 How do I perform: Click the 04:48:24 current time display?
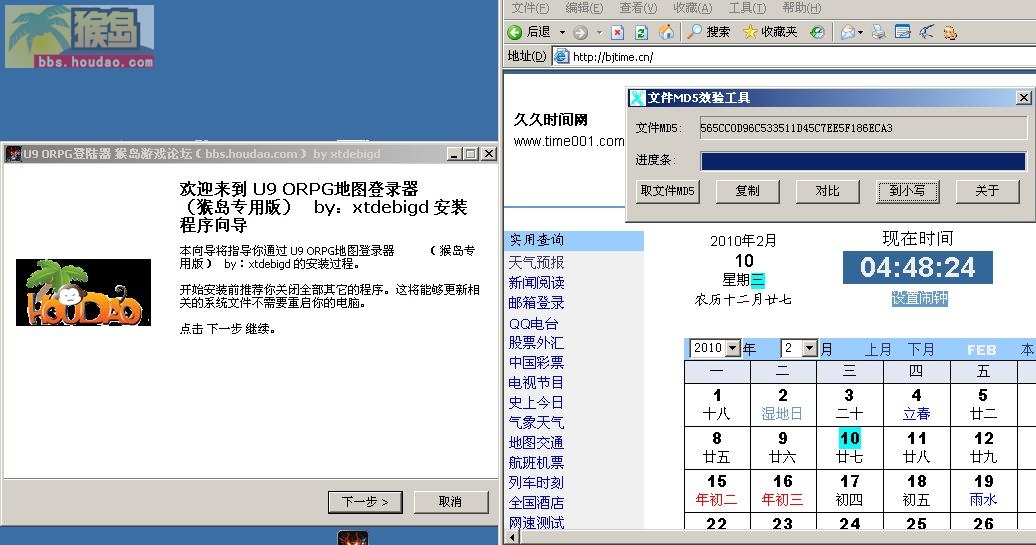918,268
